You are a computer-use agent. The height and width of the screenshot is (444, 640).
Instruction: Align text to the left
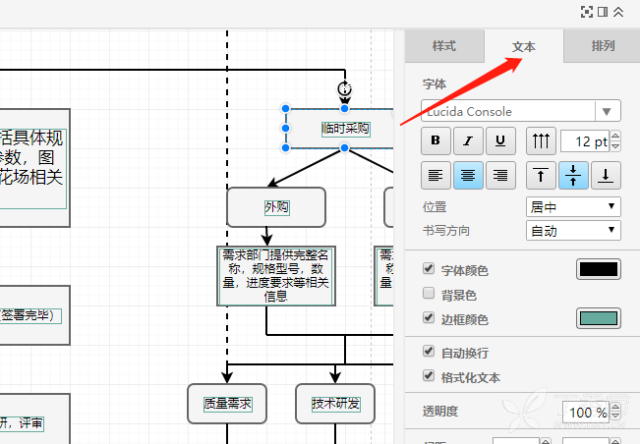pyautogui.click(x=436, y=175)
